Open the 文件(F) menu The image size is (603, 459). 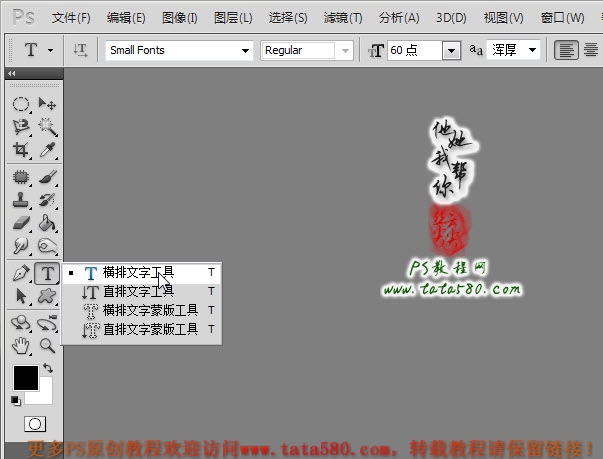(x=71, y=18)
